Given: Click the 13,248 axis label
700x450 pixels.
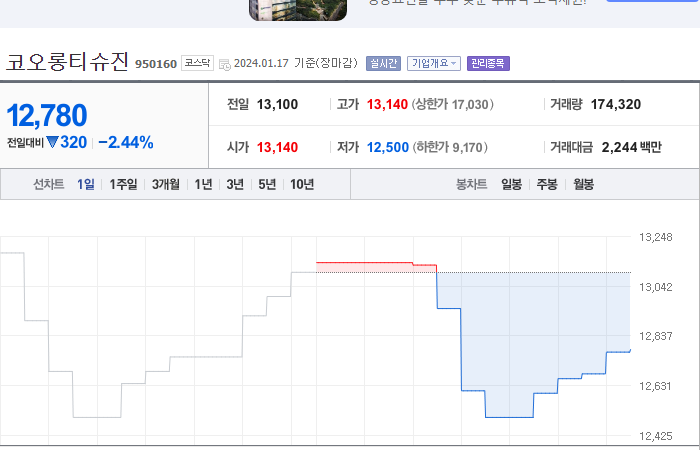Looking at the screenshot, I should 655,237.
